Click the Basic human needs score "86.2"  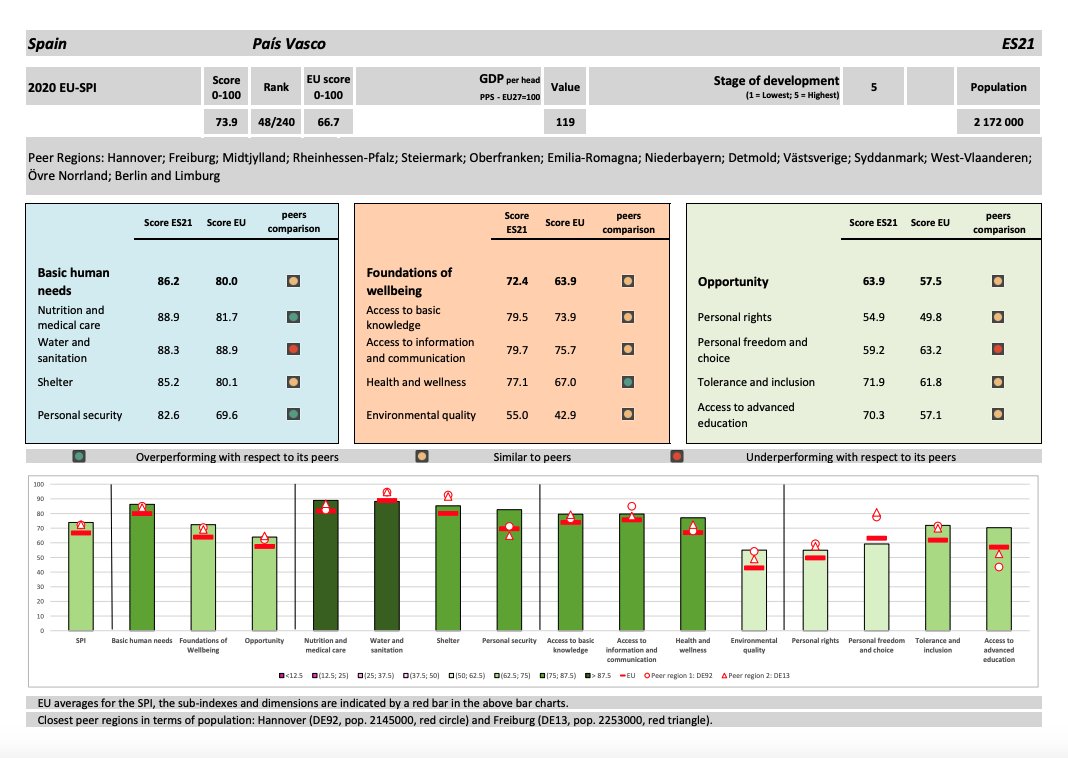168,281
